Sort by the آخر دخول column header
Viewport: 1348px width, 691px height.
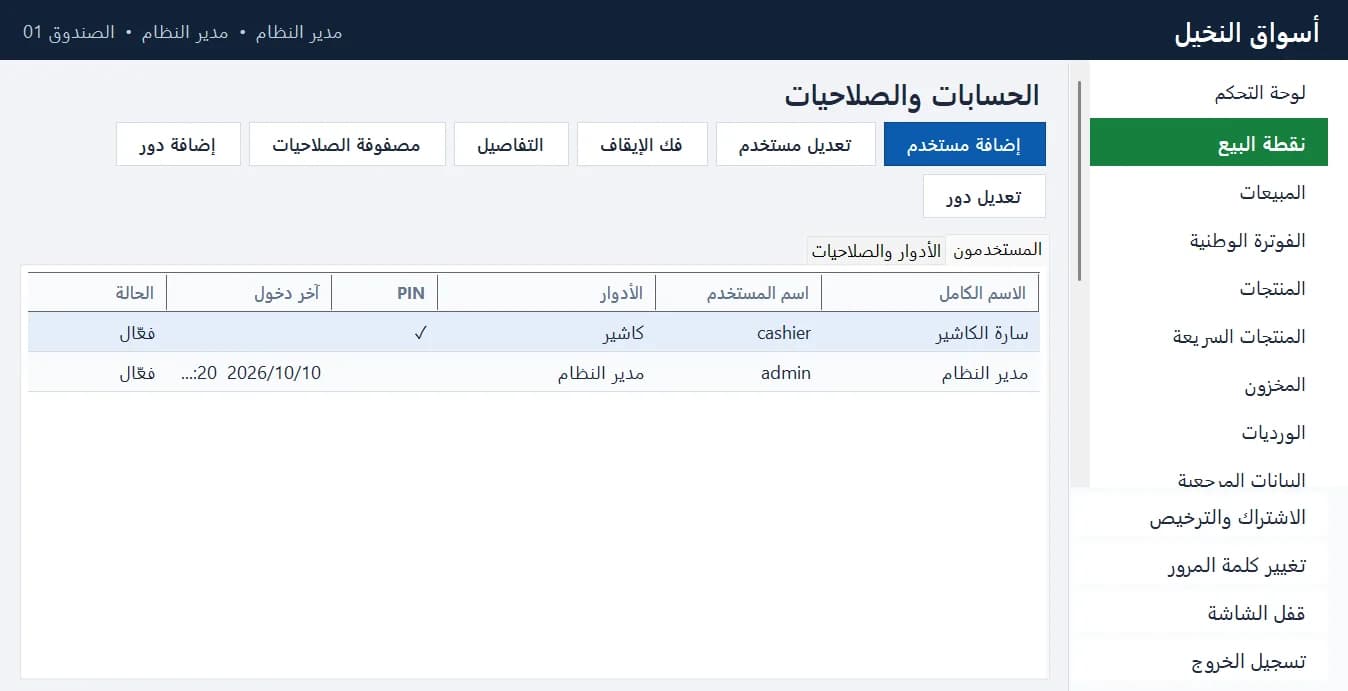click(249, 293)
